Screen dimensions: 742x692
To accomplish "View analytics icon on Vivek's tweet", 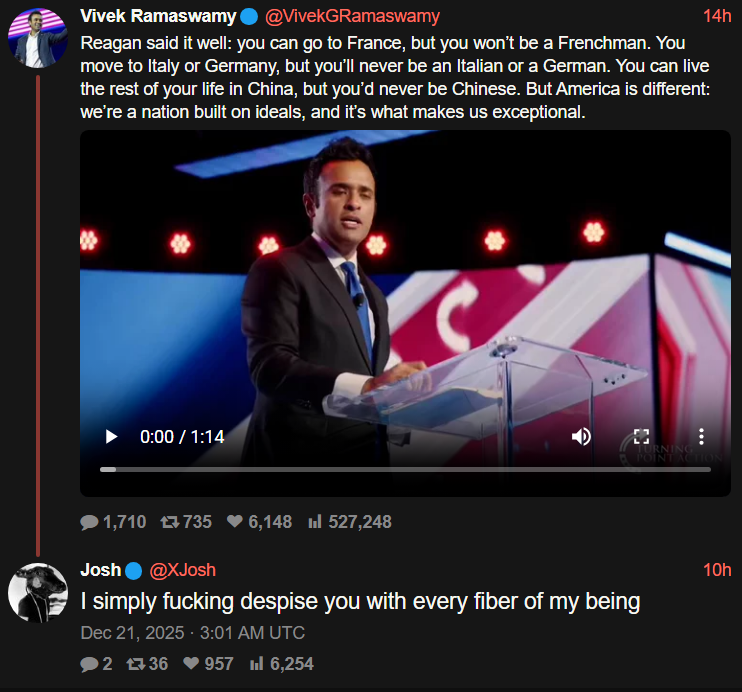I will tap(314, 522).
